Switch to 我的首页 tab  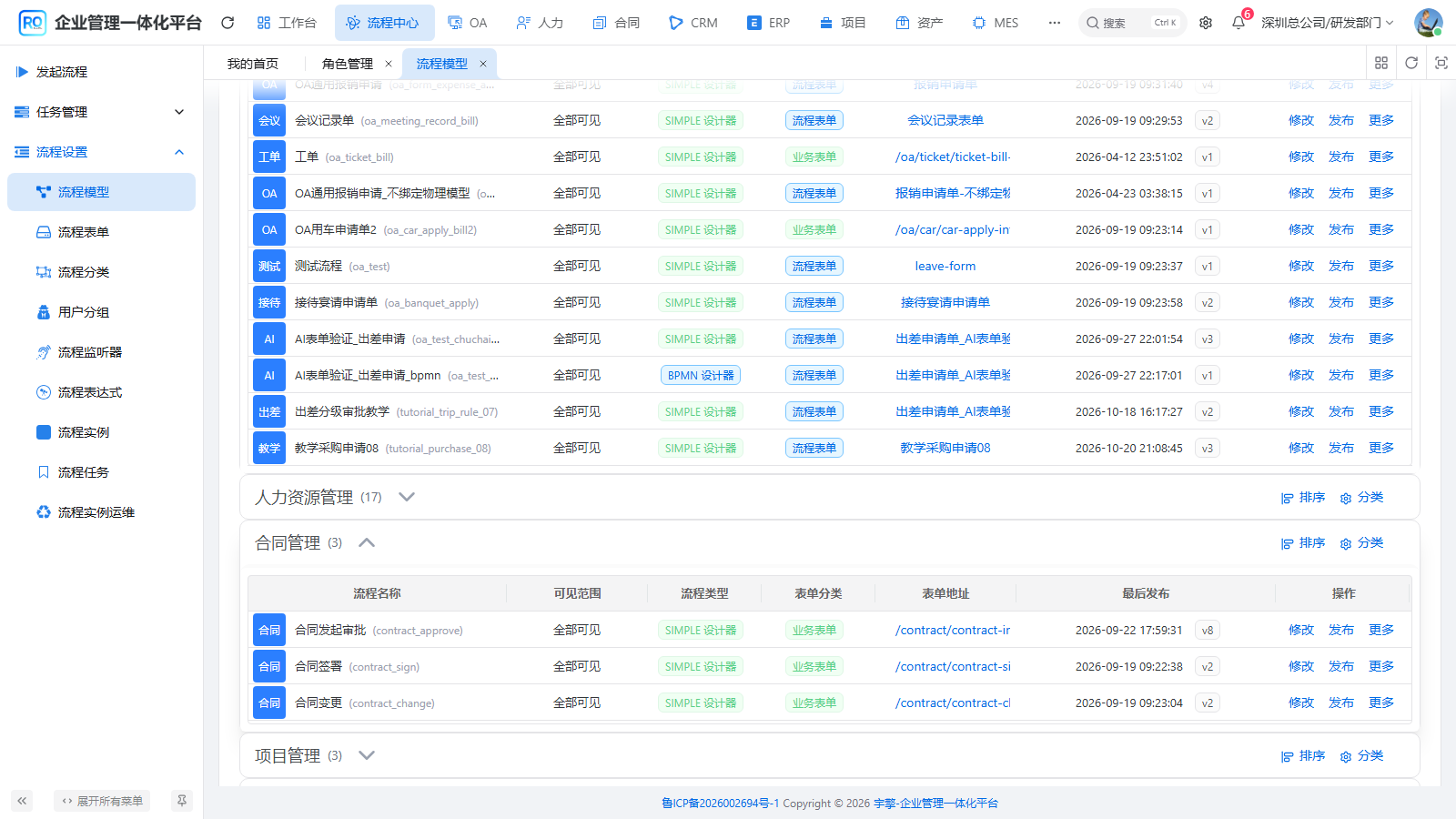click(x=253, y=64)
